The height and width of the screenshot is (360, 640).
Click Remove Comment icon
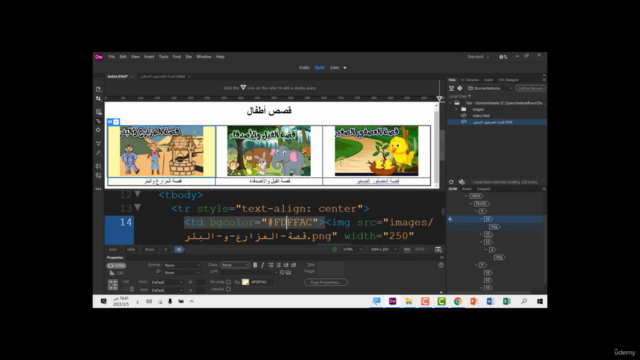(98, 176)
